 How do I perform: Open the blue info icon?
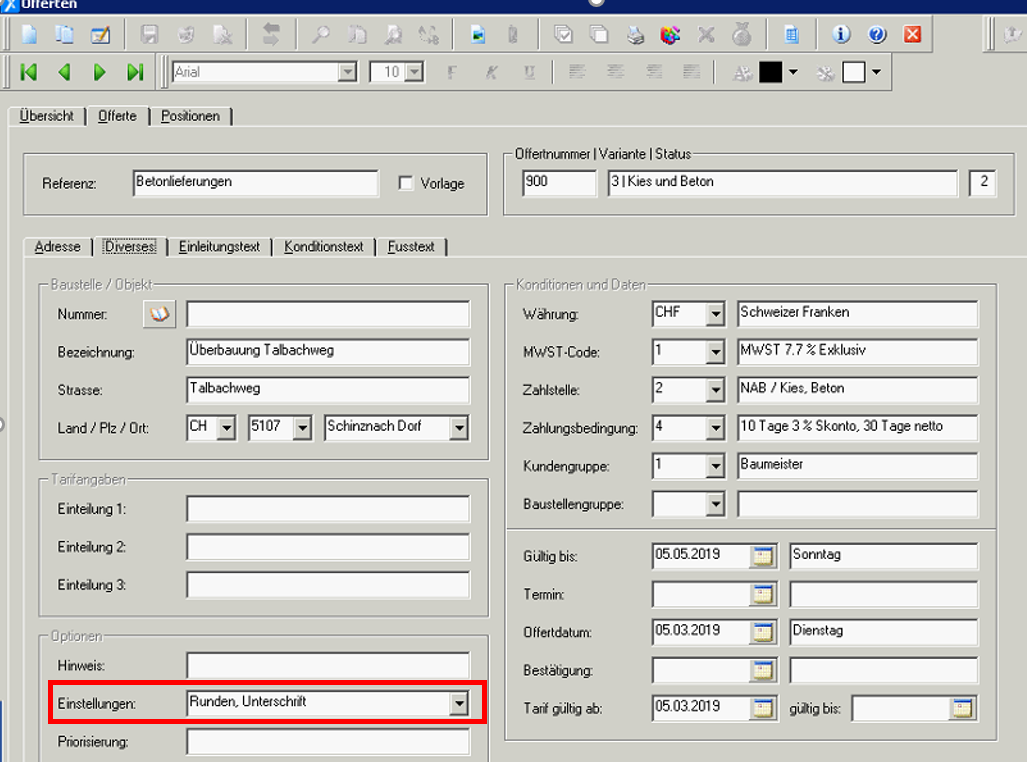coord(841,35)
